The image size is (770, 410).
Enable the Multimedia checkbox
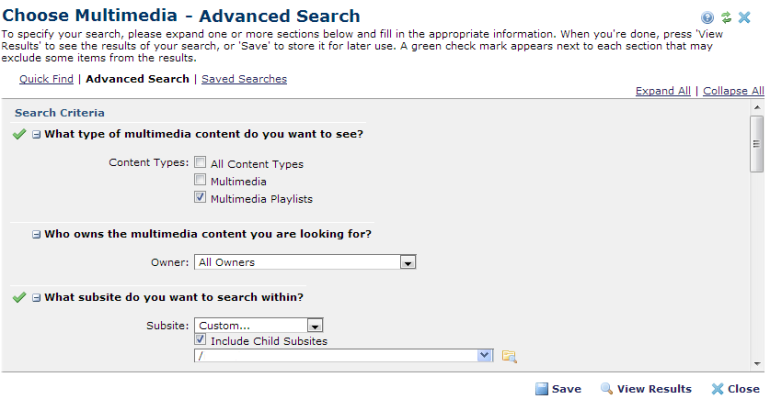[201, 181]
